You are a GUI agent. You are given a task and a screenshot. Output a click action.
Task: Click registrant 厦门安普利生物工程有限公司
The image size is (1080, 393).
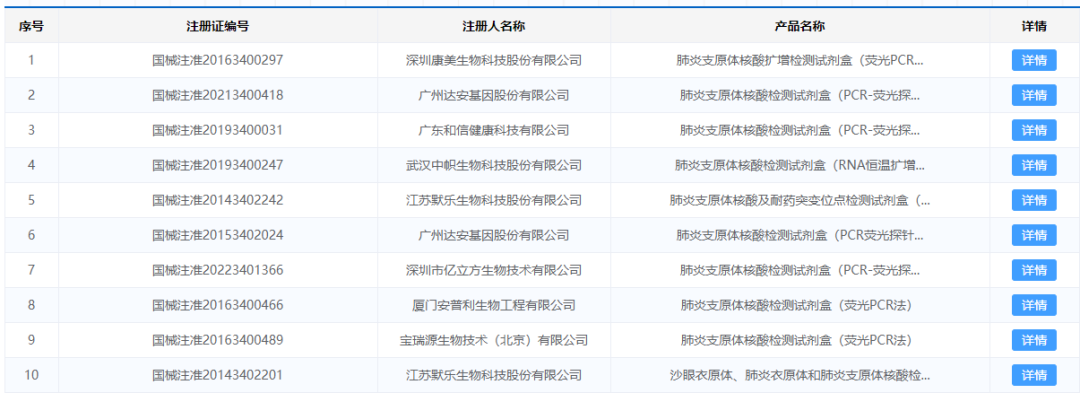tap(494, 305)
